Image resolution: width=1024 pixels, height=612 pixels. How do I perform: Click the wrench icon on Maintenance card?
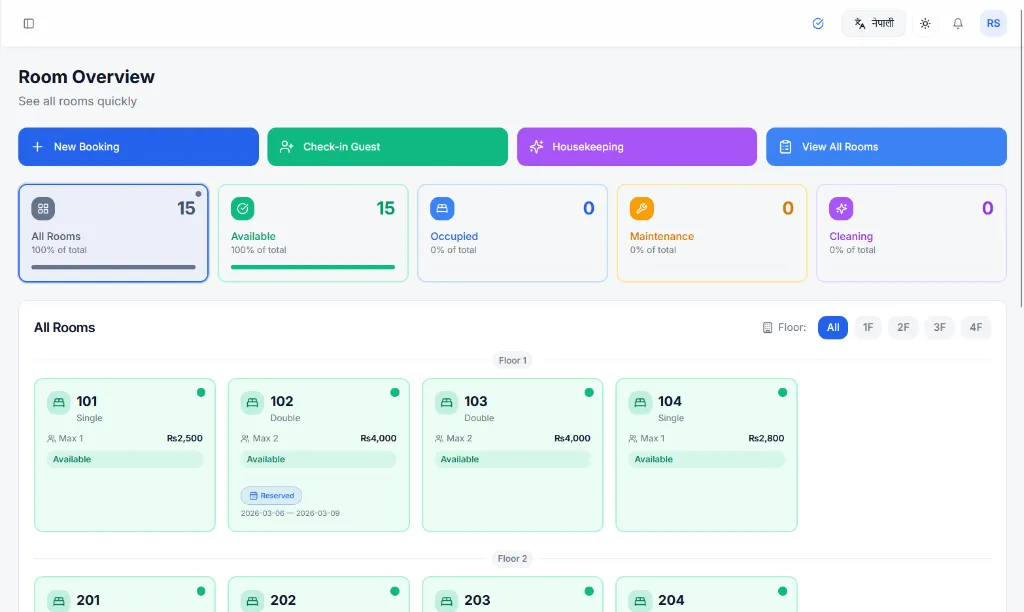[642, 209]
